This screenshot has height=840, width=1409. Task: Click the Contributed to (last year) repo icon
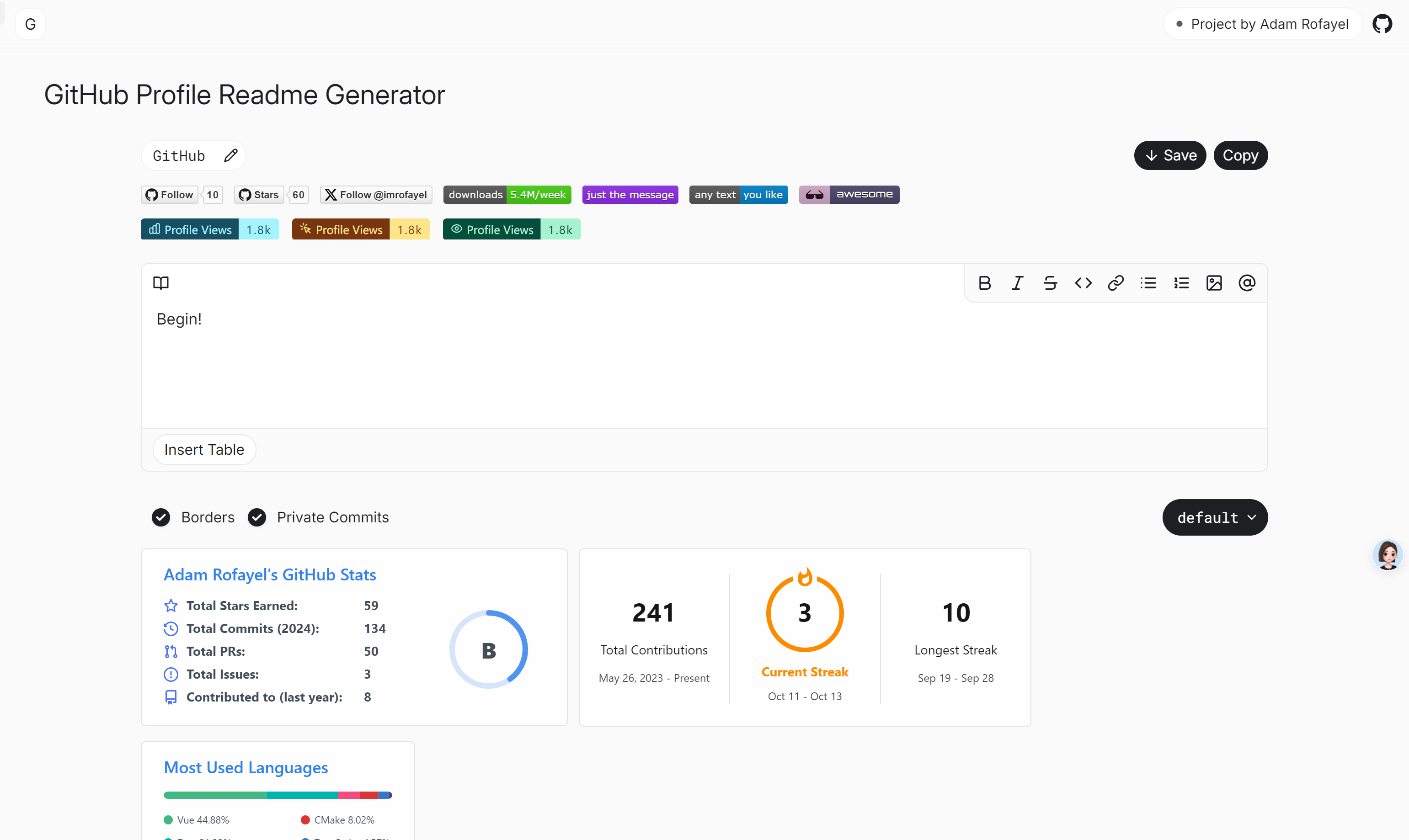point(171,697)
